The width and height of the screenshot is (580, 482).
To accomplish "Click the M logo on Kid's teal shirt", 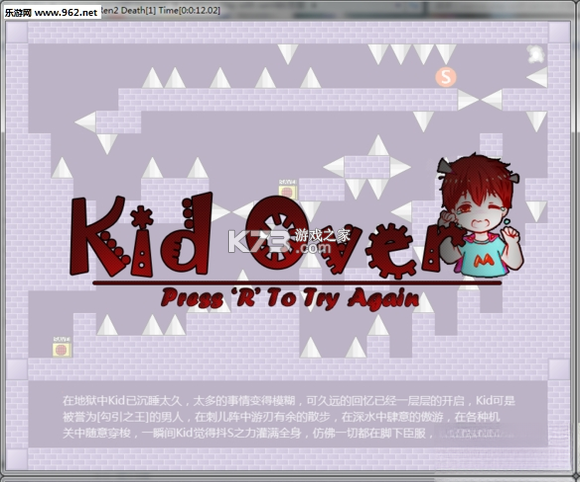I will pyautogui.click(x=484, y=260).
